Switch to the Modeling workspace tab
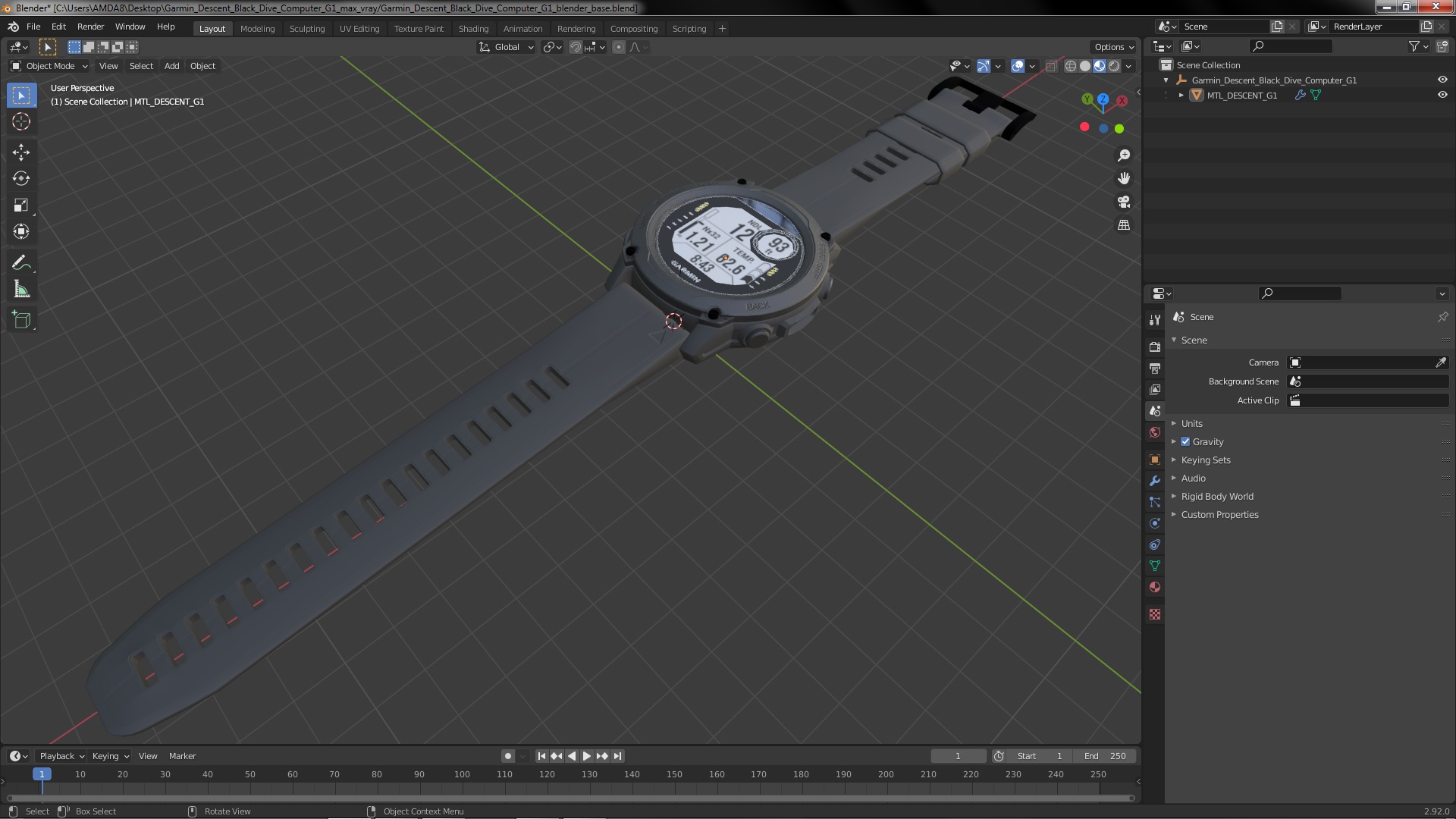This screenshot has height=819, width=1456. pos(257,29)
